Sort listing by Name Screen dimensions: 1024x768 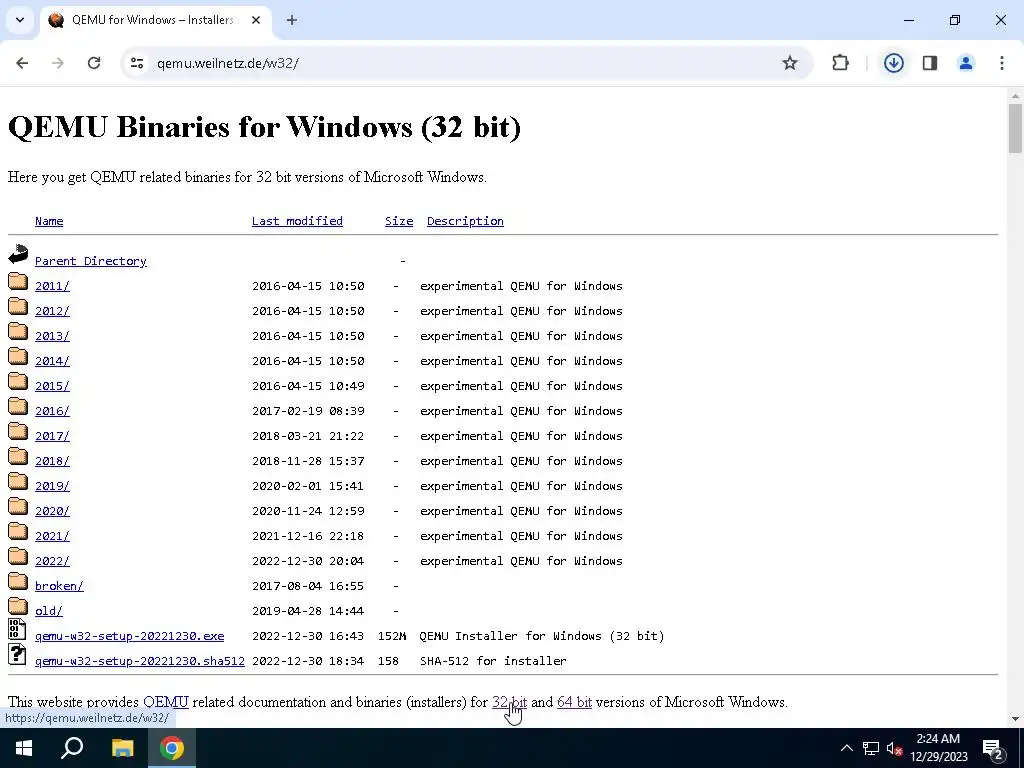(49, 221)
